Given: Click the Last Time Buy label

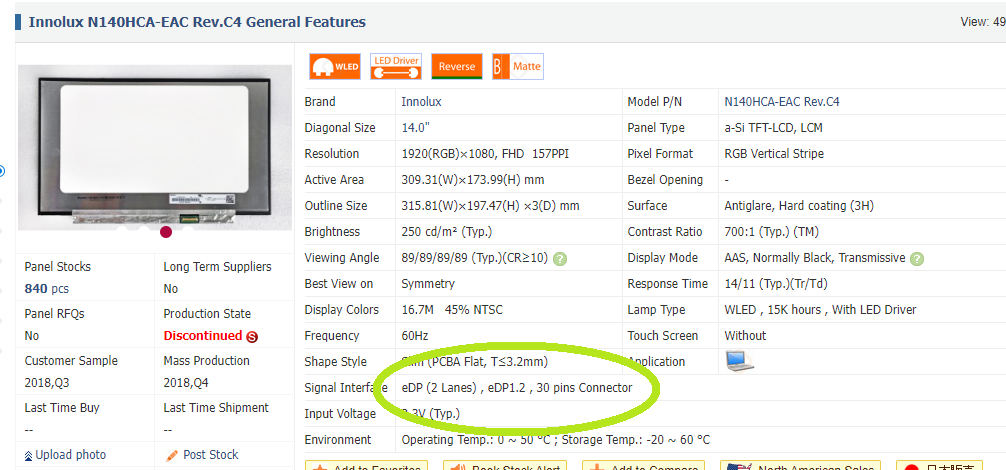Looking at the screenshot, I should [62, 408].
